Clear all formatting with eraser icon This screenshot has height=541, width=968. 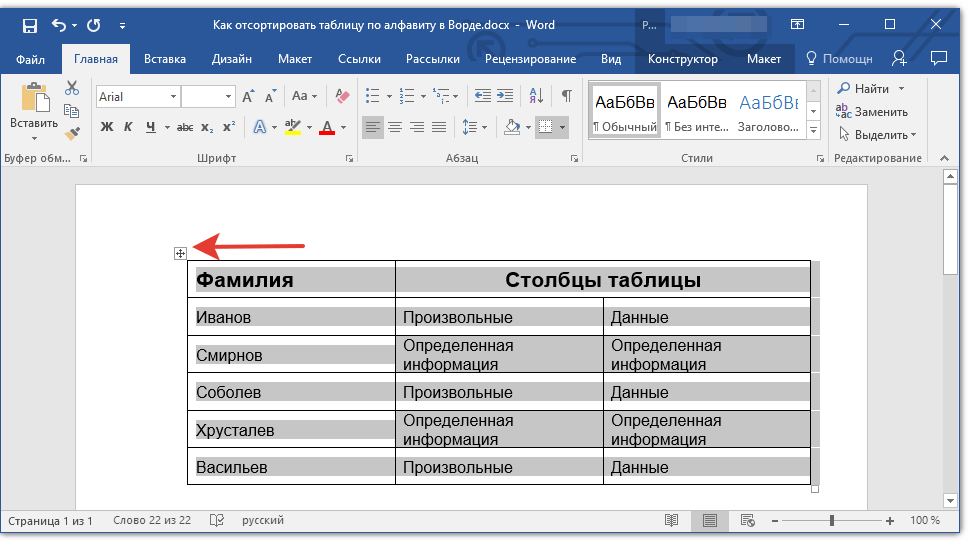pos(342,96)
